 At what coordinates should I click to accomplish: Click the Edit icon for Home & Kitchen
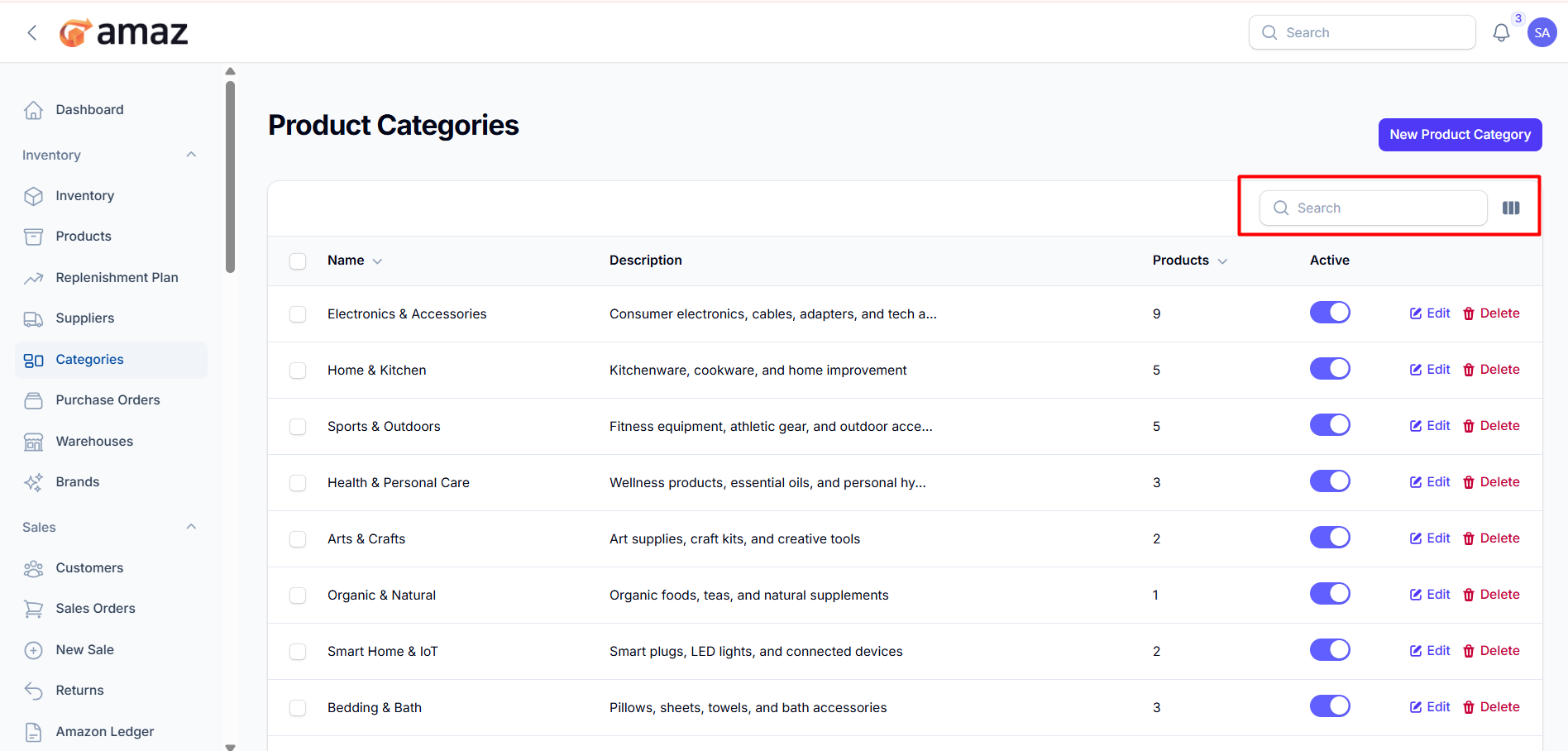1416,370
